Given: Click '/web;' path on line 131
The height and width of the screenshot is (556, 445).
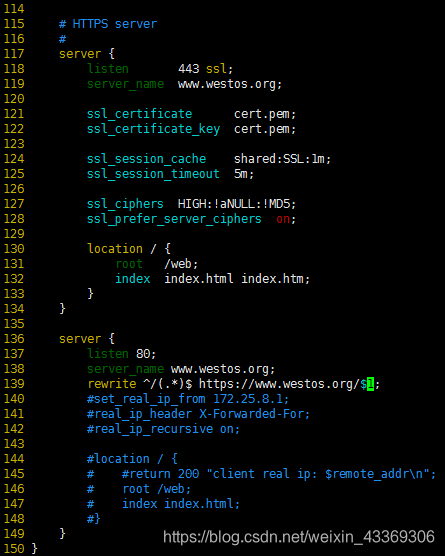Looking at the screenshot, I should click(181, 264).
